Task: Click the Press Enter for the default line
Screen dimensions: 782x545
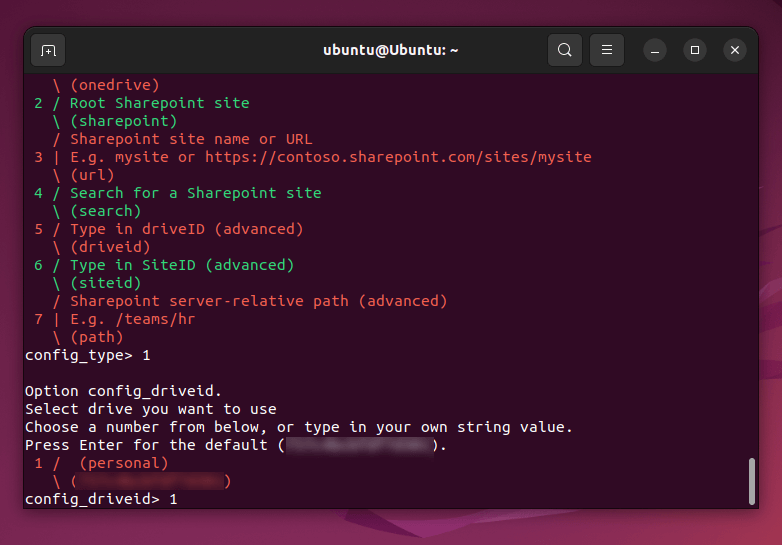Action: pos(151,445)
